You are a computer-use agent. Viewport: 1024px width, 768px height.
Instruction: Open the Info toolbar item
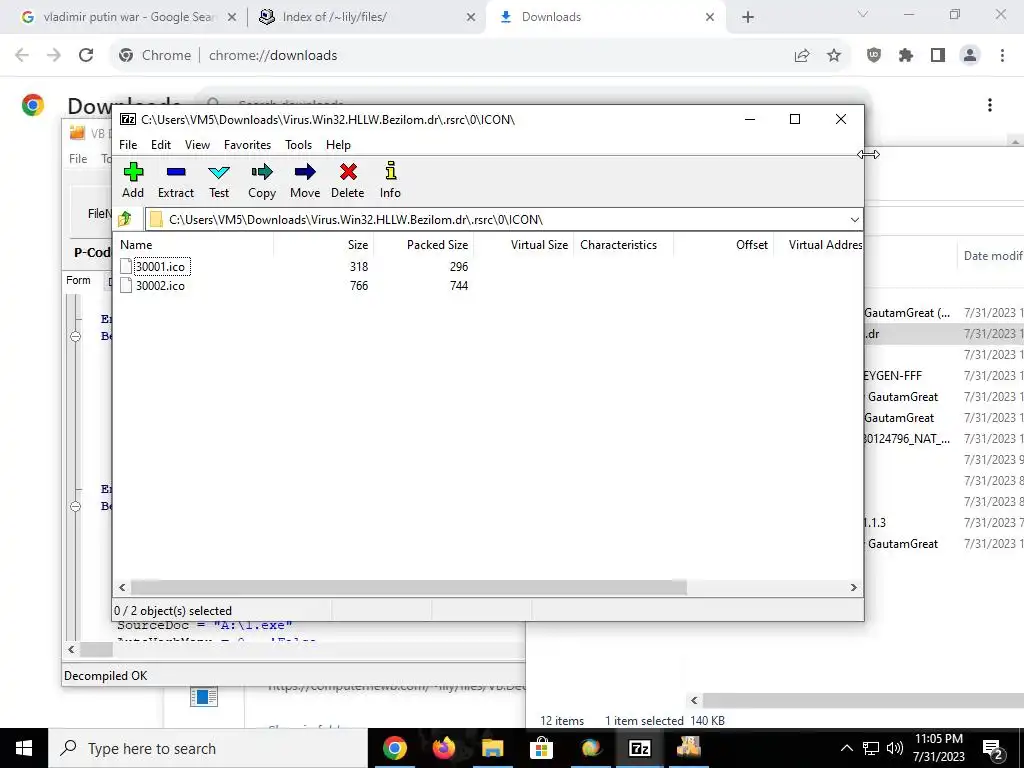click(390, 180)
